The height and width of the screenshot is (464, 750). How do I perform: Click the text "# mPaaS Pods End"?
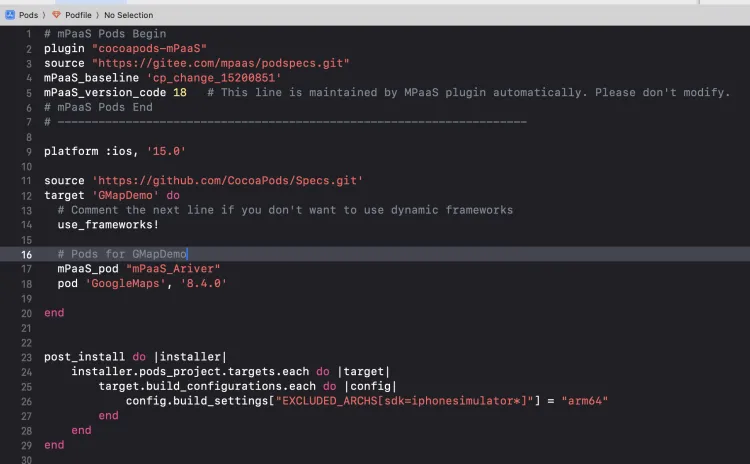coord(99,107)
